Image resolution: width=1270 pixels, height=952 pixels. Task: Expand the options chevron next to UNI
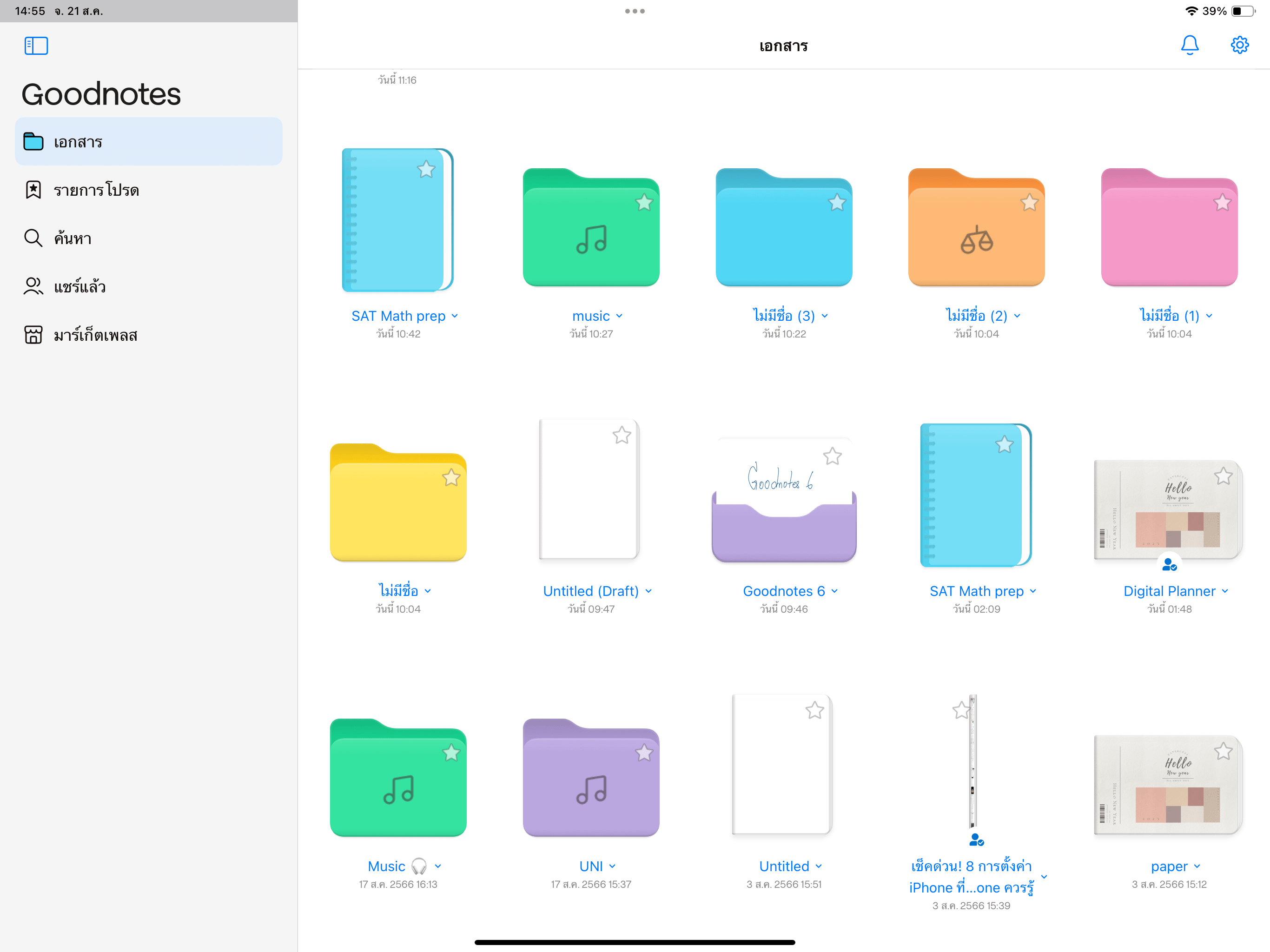[612, 866]
